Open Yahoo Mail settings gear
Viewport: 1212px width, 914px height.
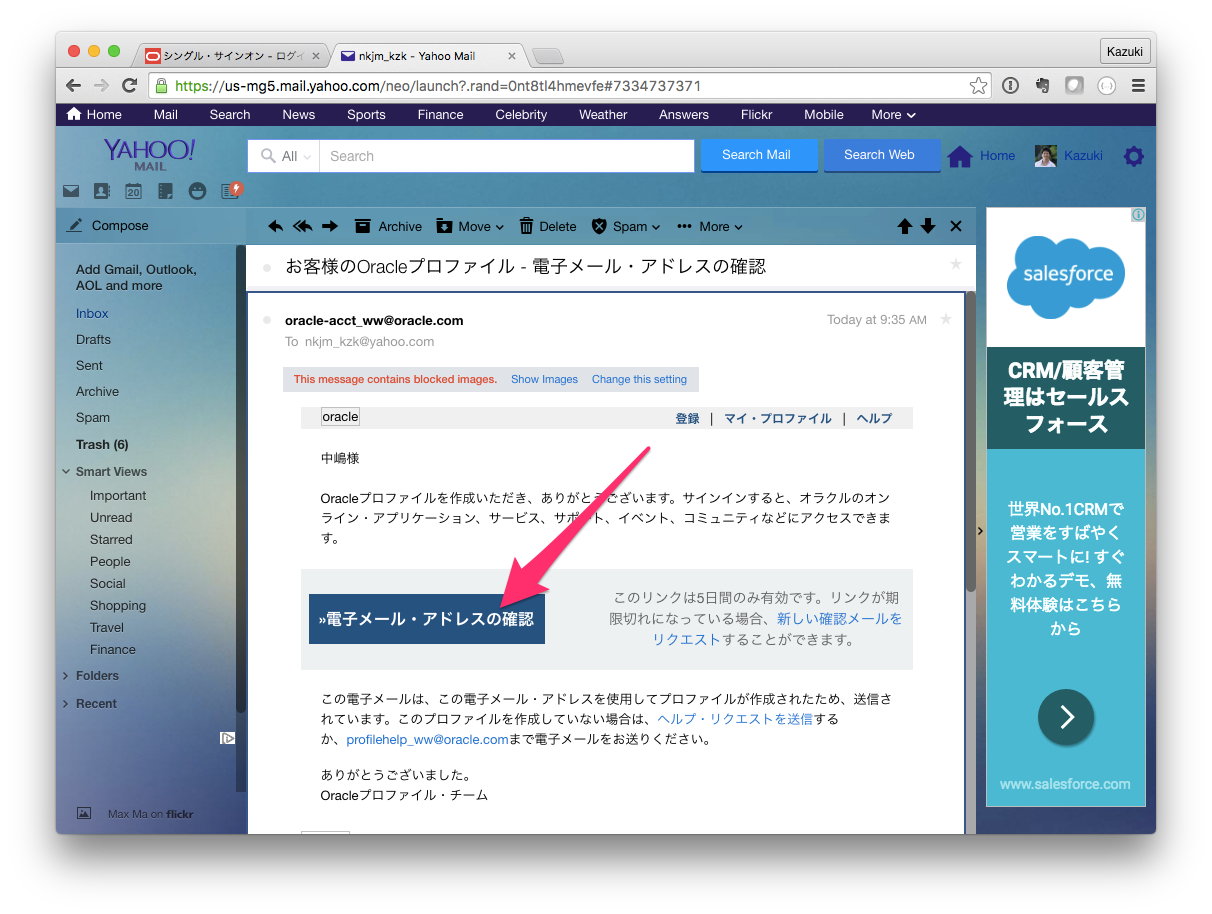coord(1133,156)
